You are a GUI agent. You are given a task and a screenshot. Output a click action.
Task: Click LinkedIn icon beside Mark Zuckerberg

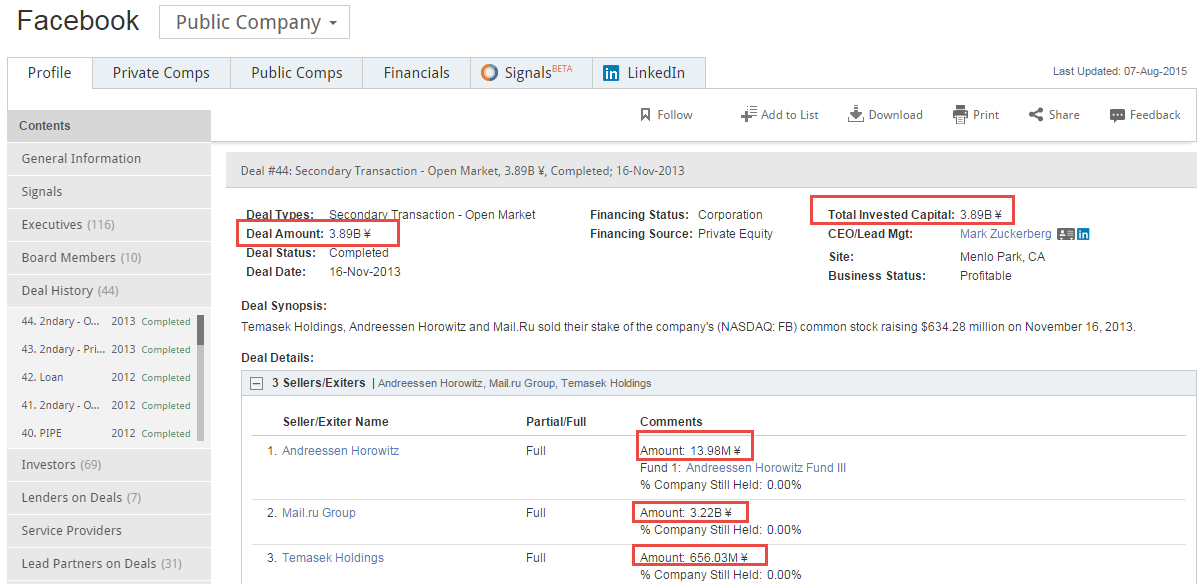[x=1083, y=234]
